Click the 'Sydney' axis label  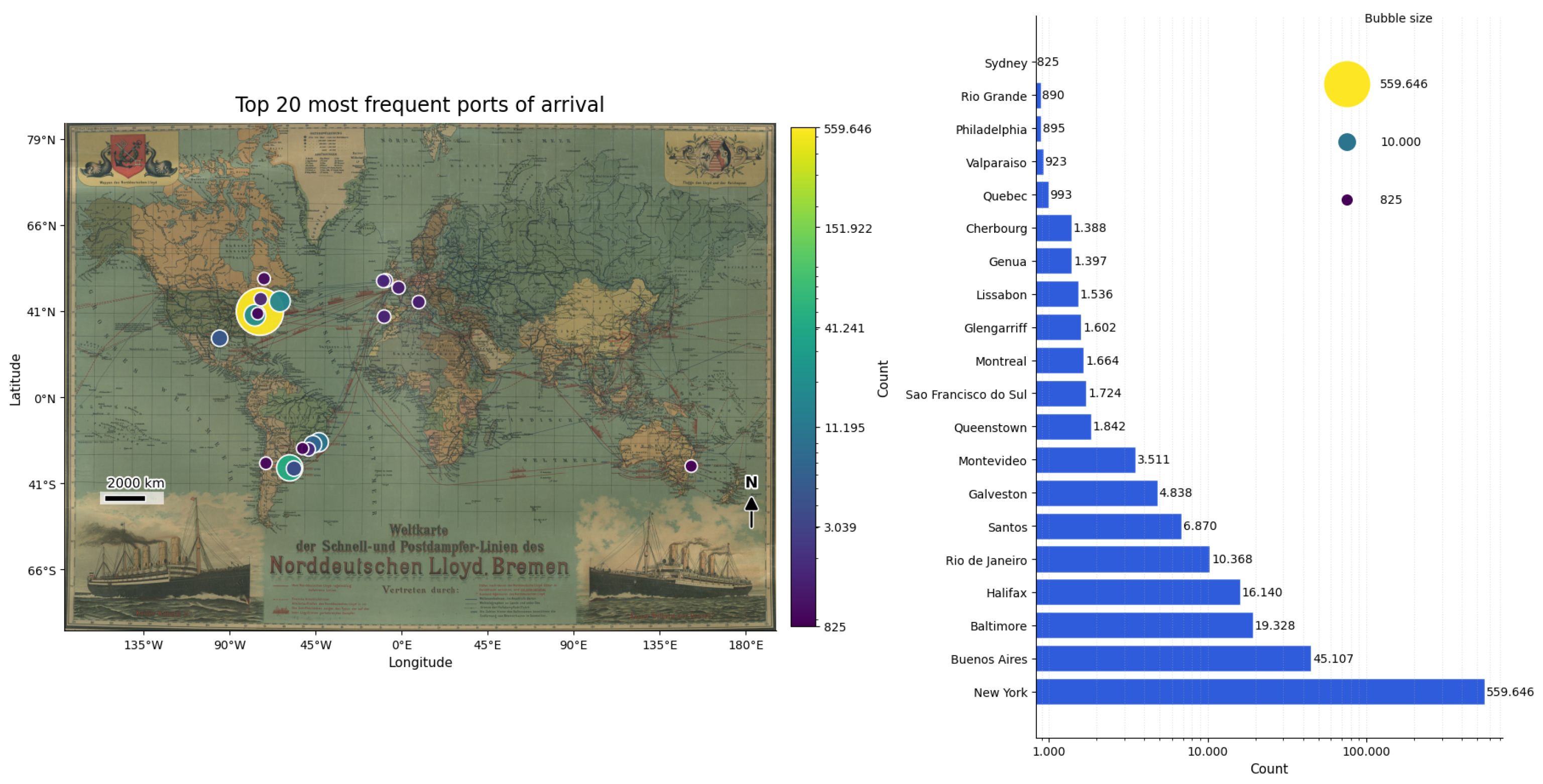click(x=1006, y=63)
